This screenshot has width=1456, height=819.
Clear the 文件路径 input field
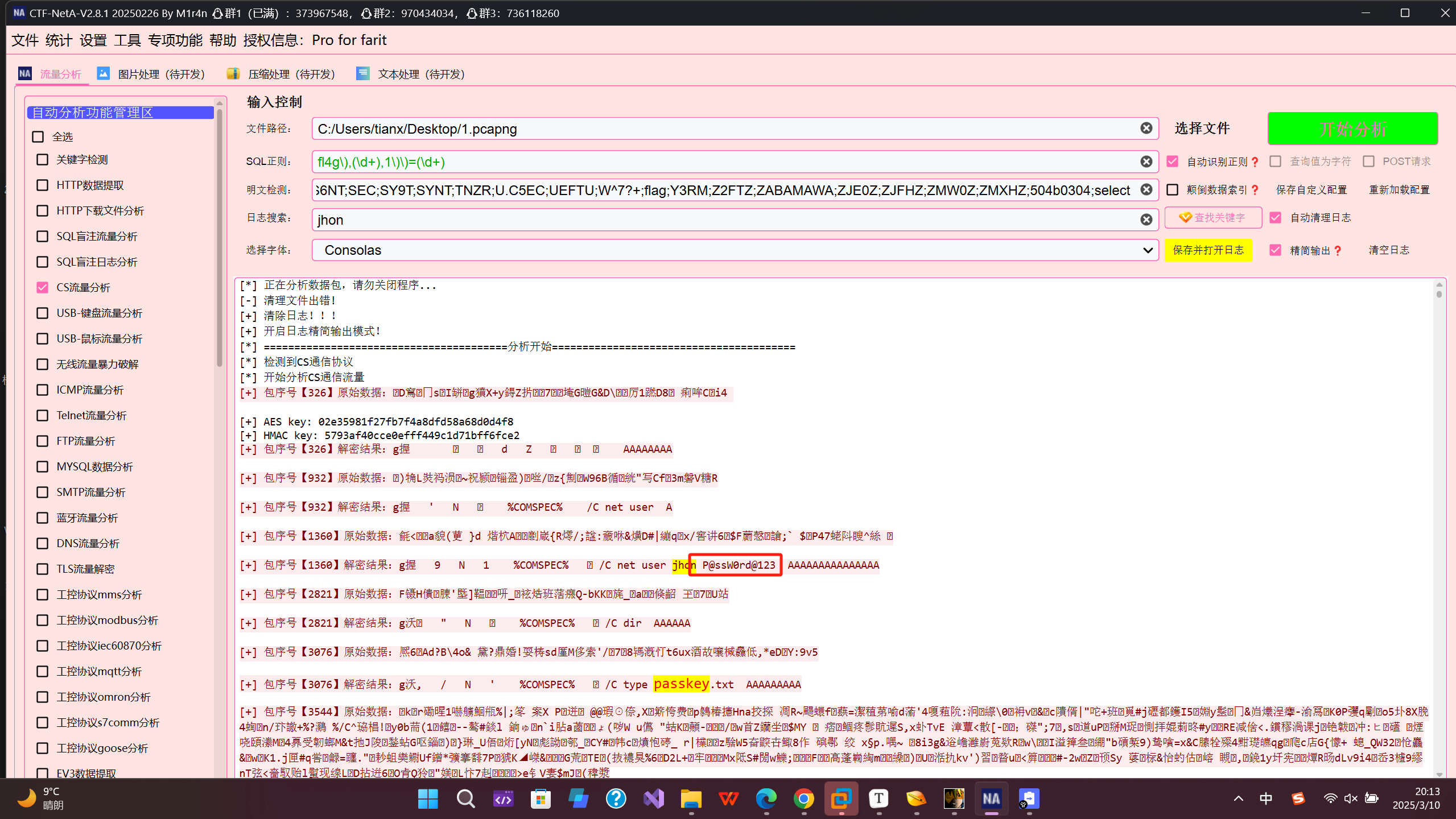[1146, 129]
